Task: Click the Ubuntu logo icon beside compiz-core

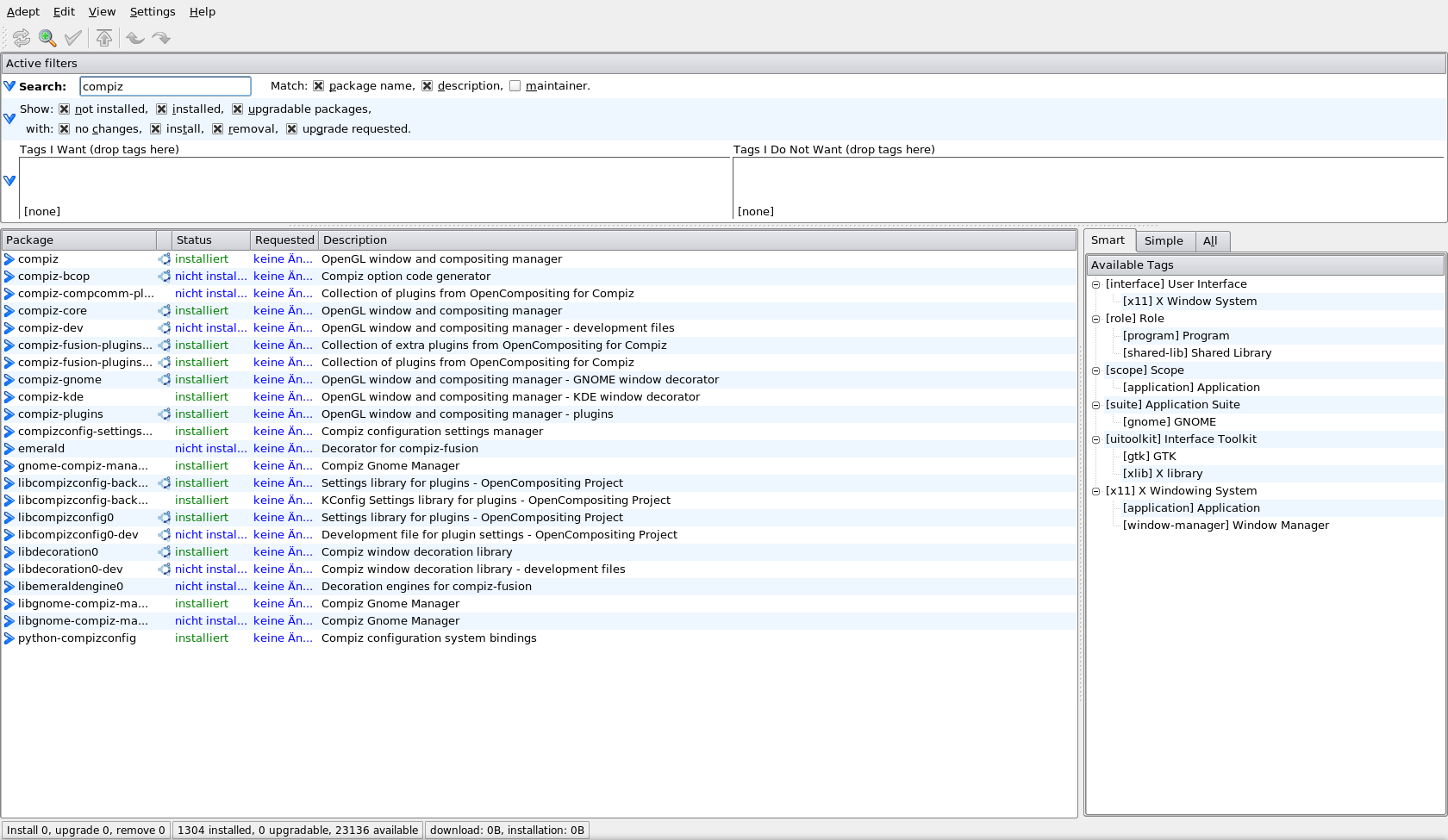Action: (x=164, y=311)
